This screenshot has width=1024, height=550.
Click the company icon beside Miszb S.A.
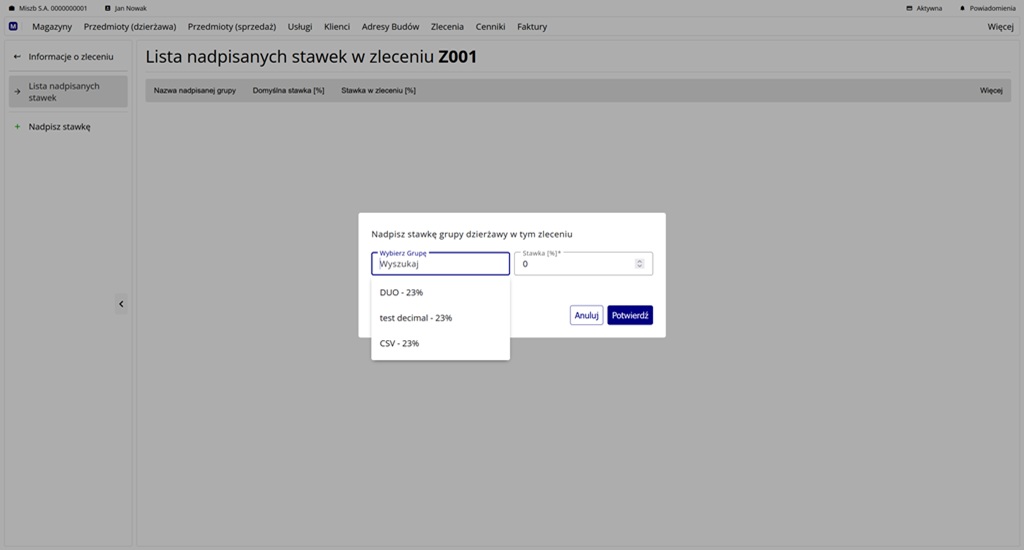(12, 8)
